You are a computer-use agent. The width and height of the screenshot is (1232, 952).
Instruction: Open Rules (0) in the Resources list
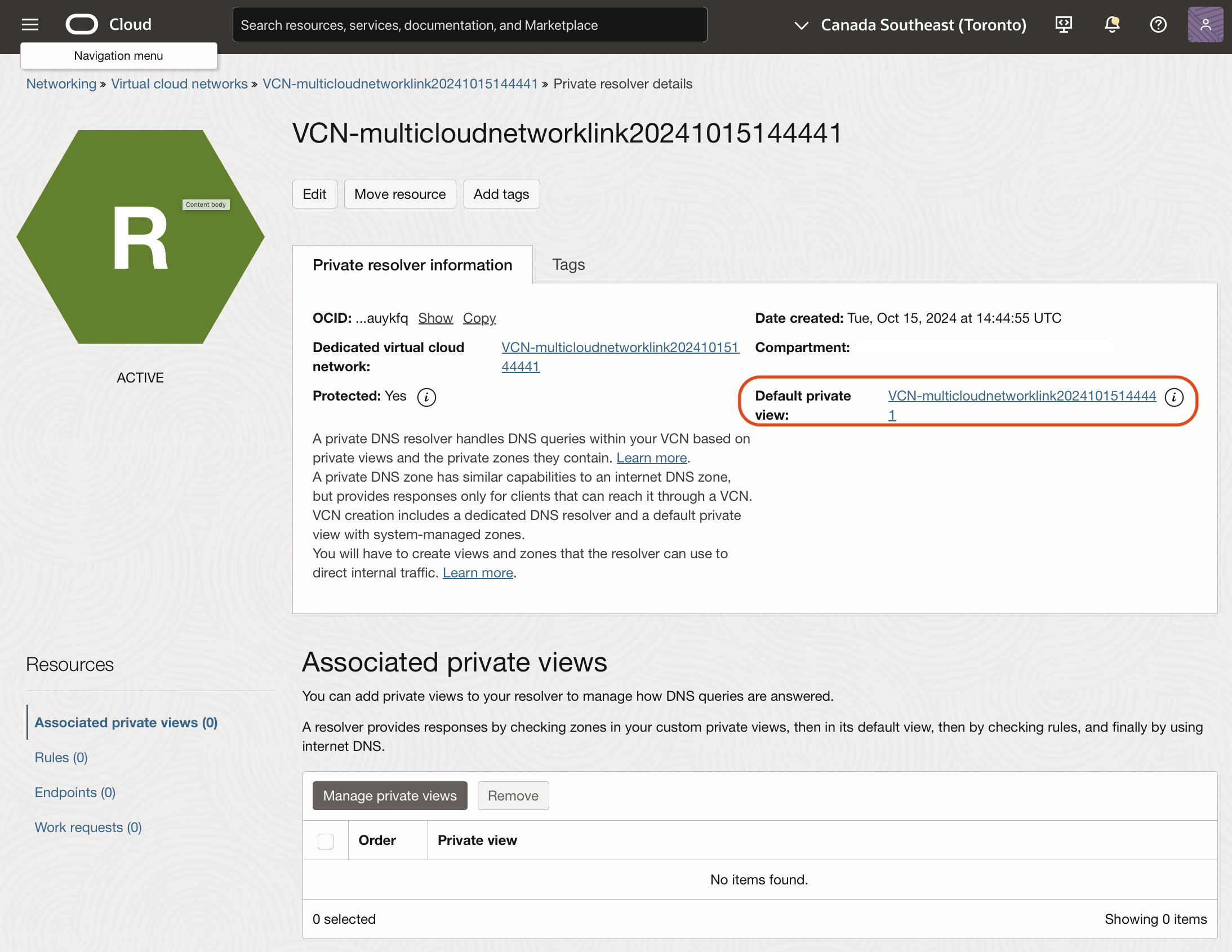click(61, 758)
